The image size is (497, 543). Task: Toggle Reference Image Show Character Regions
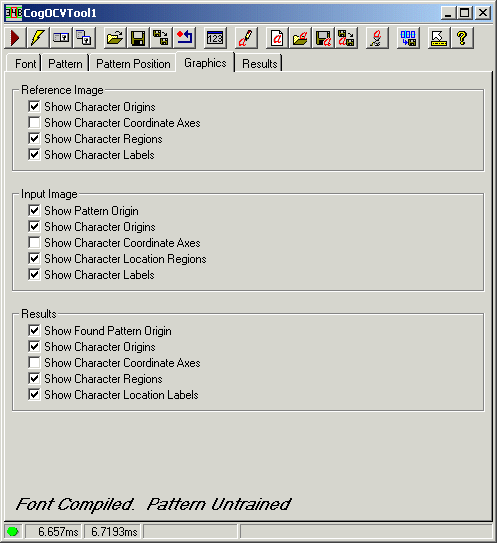(x=34, y=139)
